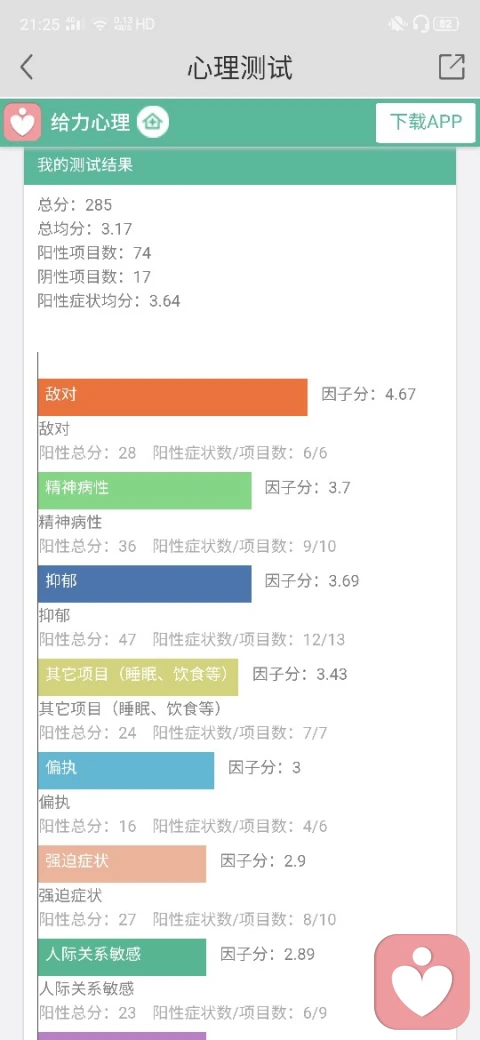Select the green 精神病性 factor bar

tap(145, 491)
